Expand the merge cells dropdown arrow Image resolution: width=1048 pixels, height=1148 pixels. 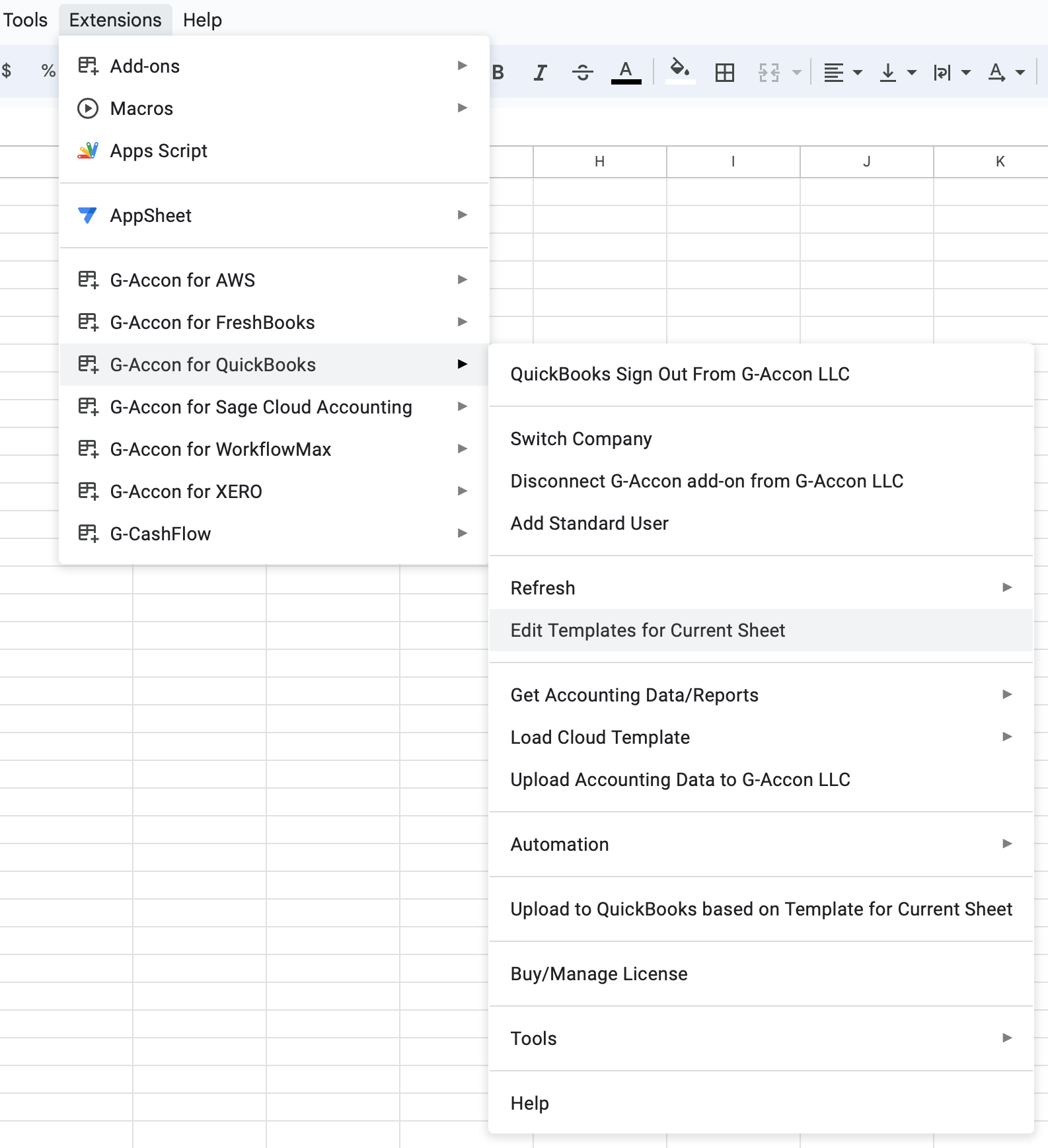797,72
